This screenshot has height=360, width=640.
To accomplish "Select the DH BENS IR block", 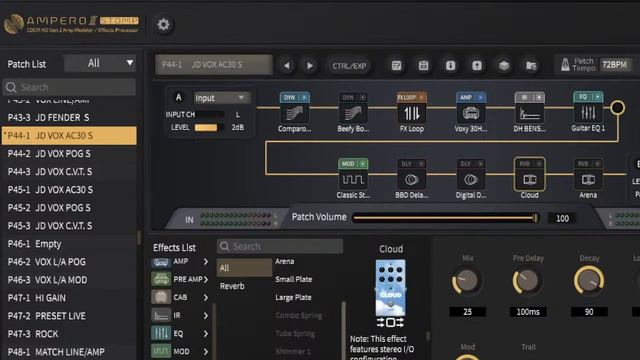I will [529, 113].
